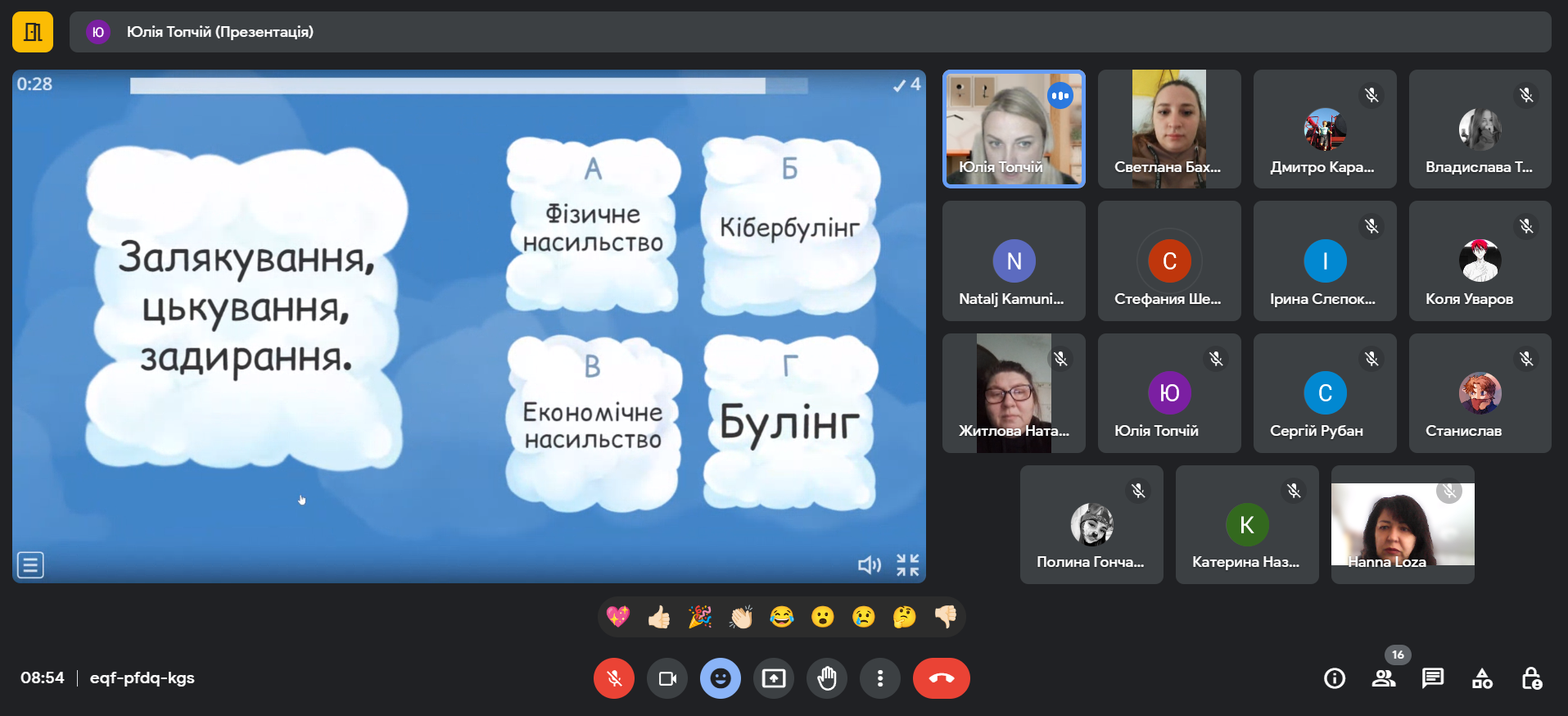Screen dimensions: 1568x716
Task: Click the presentation volume speaker icon
Action: (869, 564)
